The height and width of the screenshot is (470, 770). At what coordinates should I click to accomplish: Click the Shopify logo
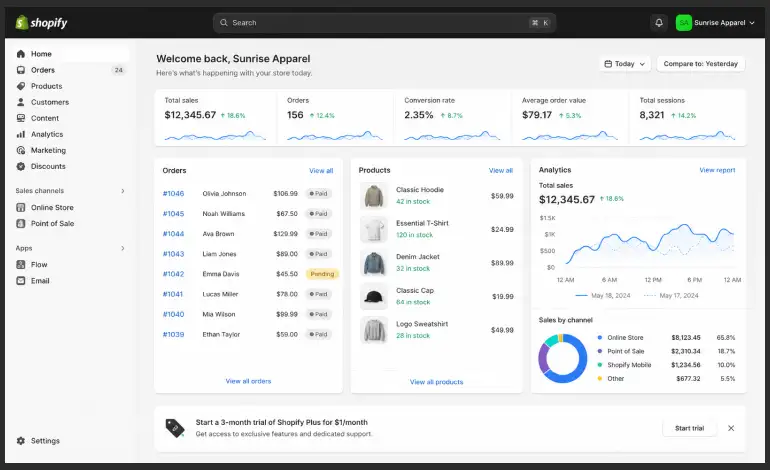pyautogui.click(x=41, y=23)
